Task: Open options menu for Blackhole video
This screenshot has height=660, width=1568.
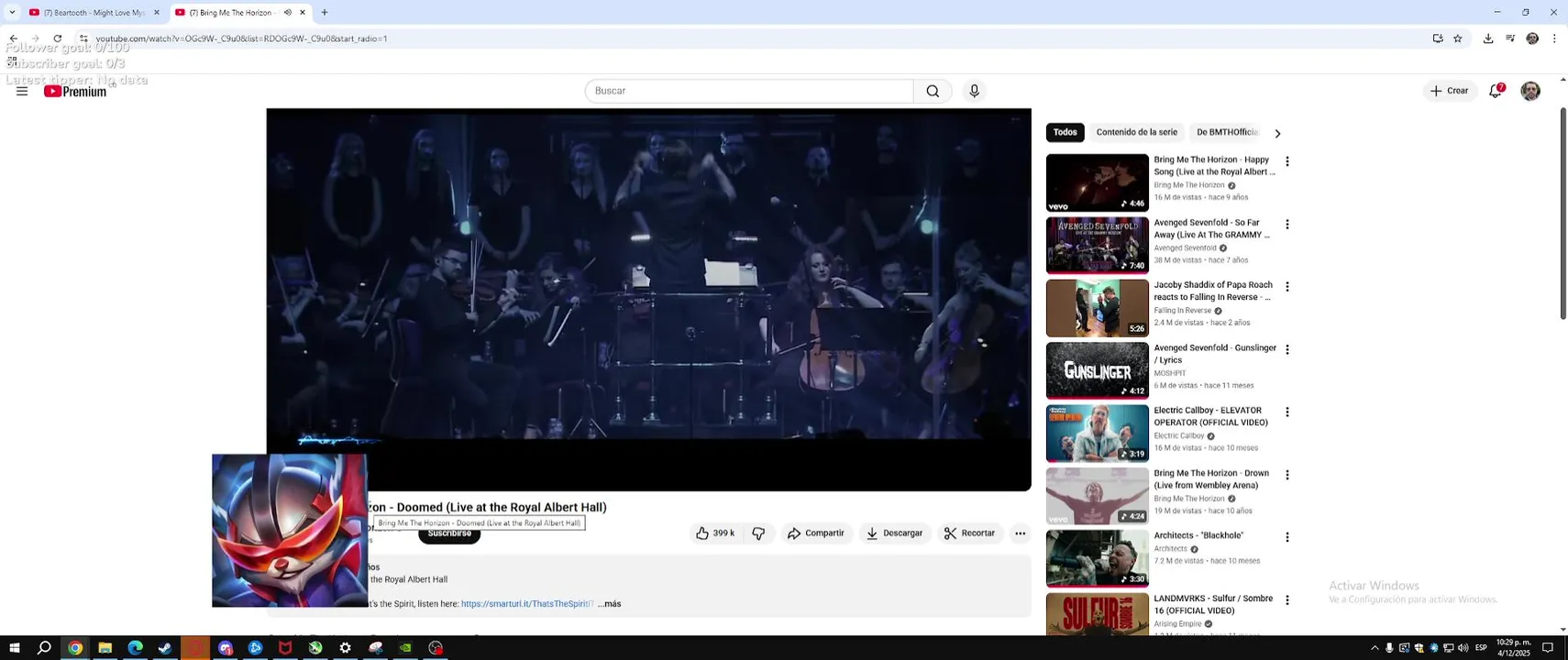Action: pyautogui.click(x=1287, y=537)
